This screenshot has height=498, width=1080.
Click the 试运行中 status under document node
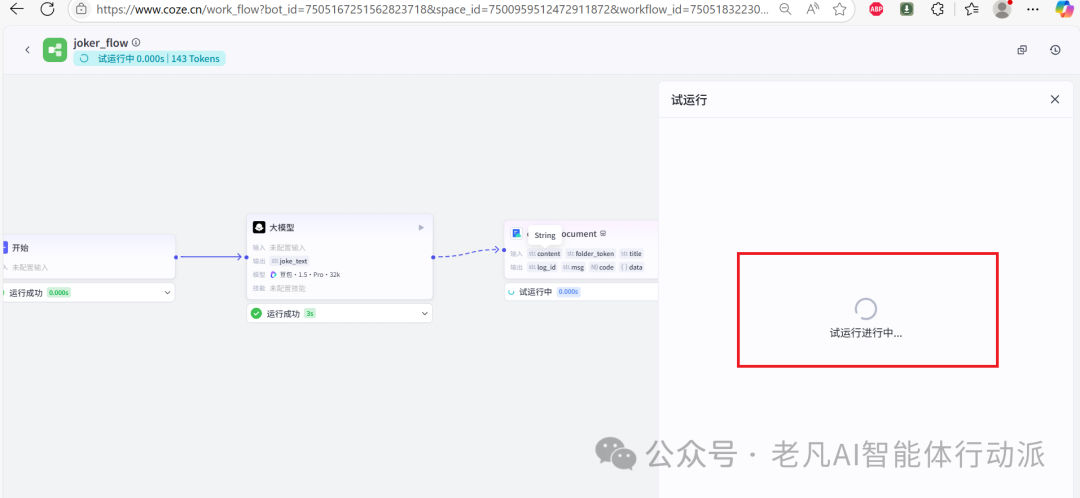tap(535, 292)
